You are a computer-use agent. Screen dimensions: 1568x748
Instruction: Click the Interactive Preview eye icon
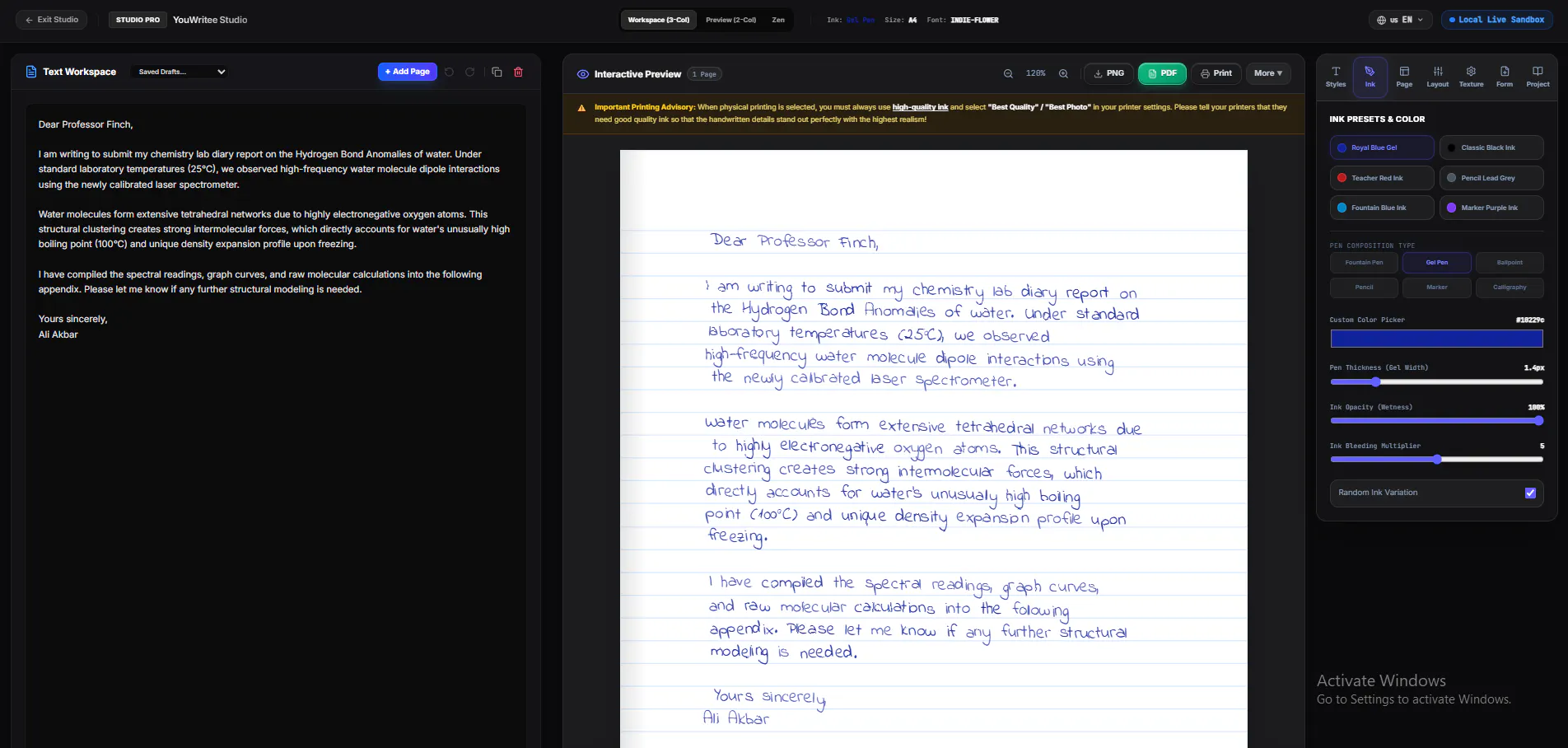[583, 74]
